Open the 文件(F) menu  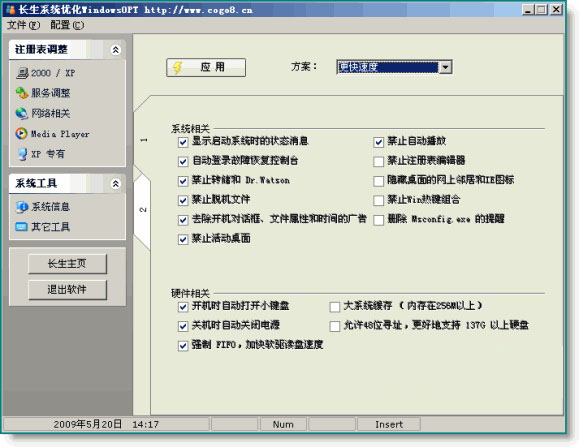(23, 25)
